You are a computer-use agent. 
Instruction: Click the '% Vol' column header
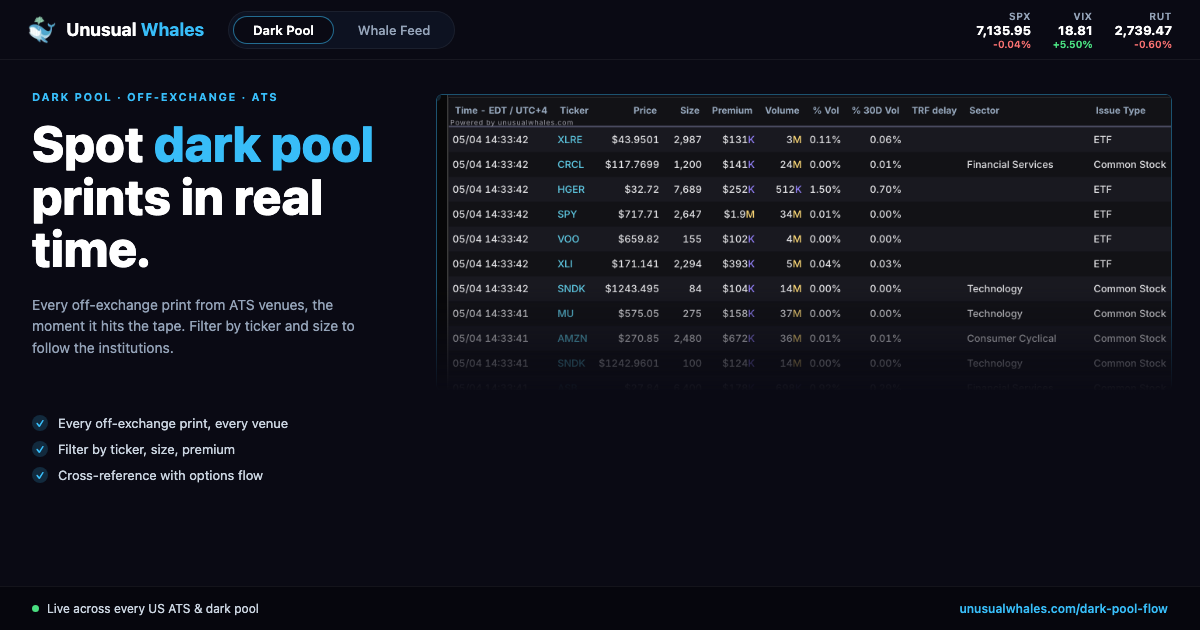tap(826, 110)
